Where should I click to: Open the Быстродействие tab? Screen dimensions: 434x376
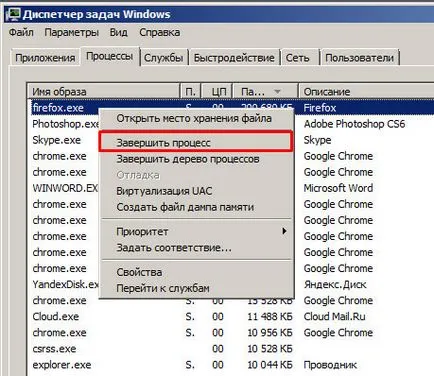click(x=234, y=58)
